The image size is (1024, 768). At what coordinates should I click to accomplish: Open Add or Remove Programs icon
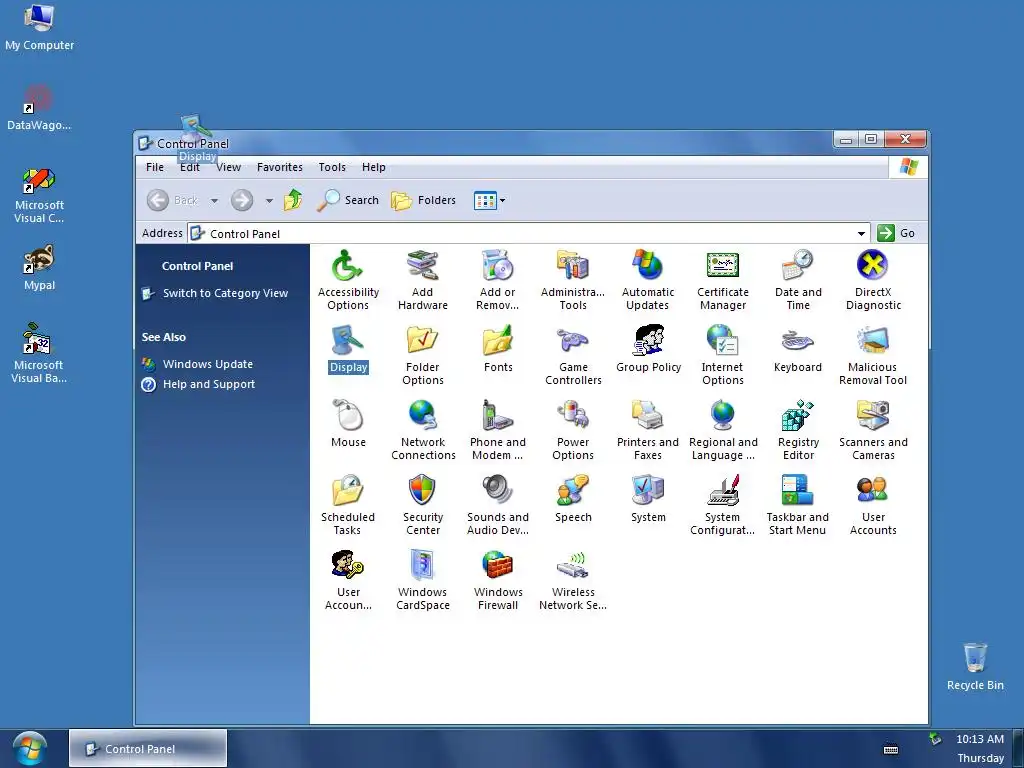coord(498,280)
